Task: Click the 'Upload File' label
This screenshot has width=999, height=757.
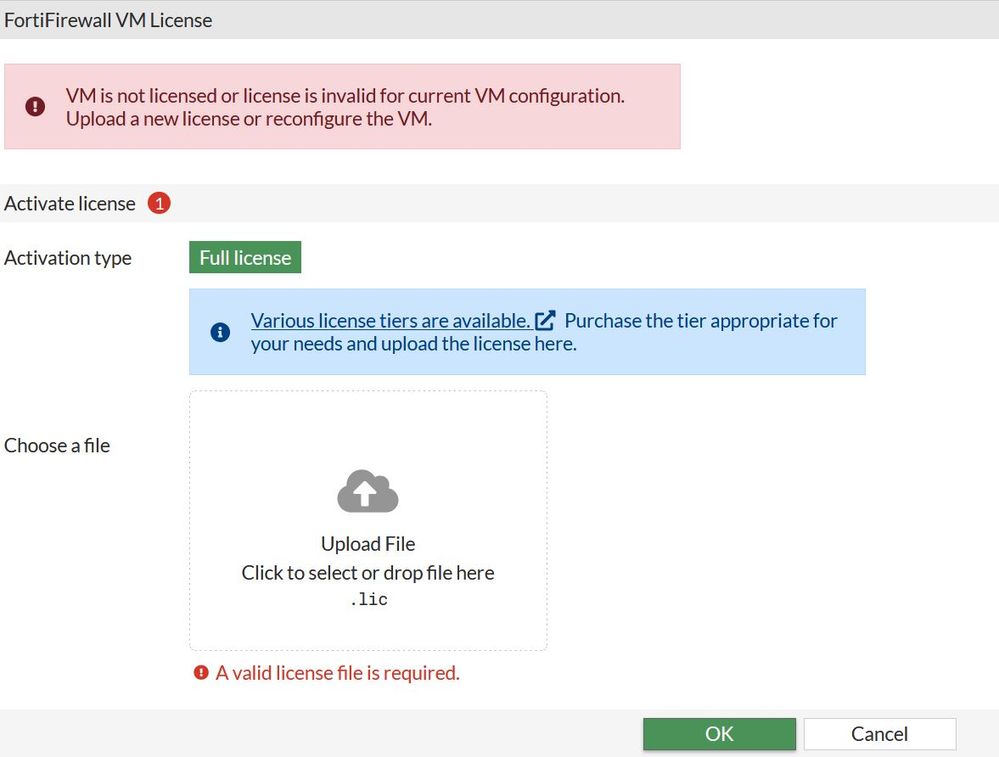Action: [x=368, y=544]
